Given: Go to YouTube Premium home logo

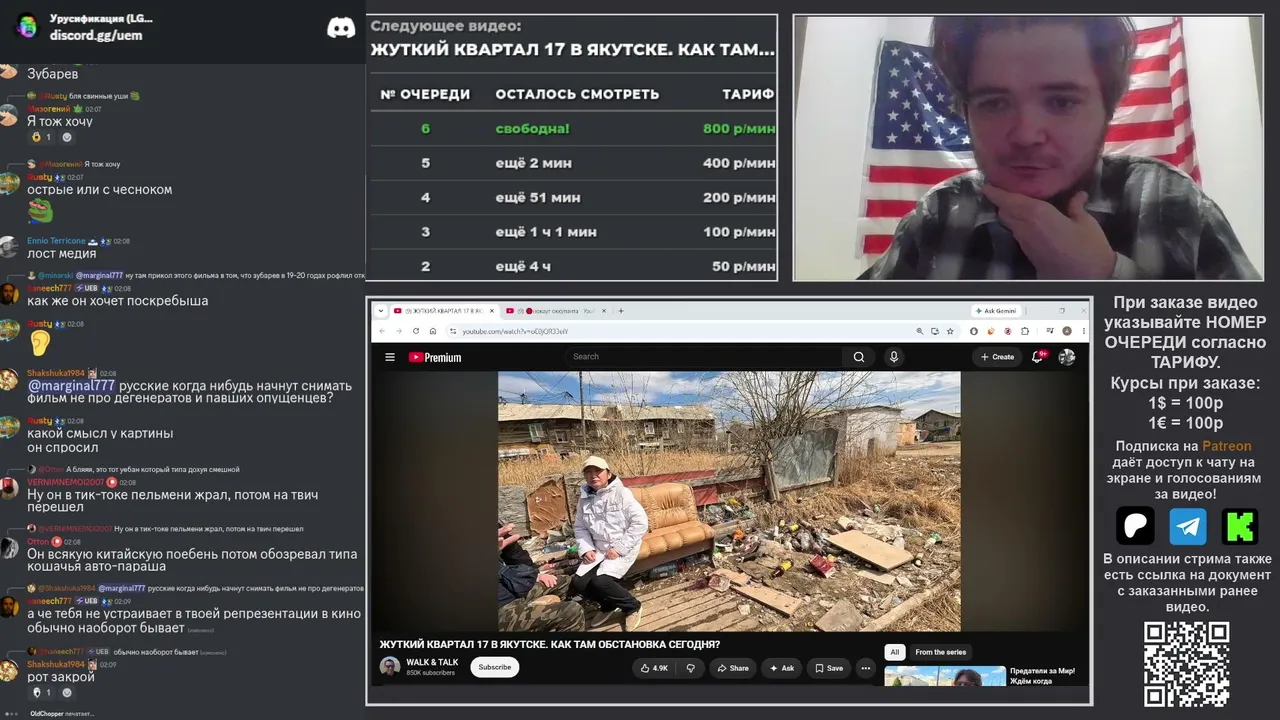Looking at the screenshot, I should [435, 357].
